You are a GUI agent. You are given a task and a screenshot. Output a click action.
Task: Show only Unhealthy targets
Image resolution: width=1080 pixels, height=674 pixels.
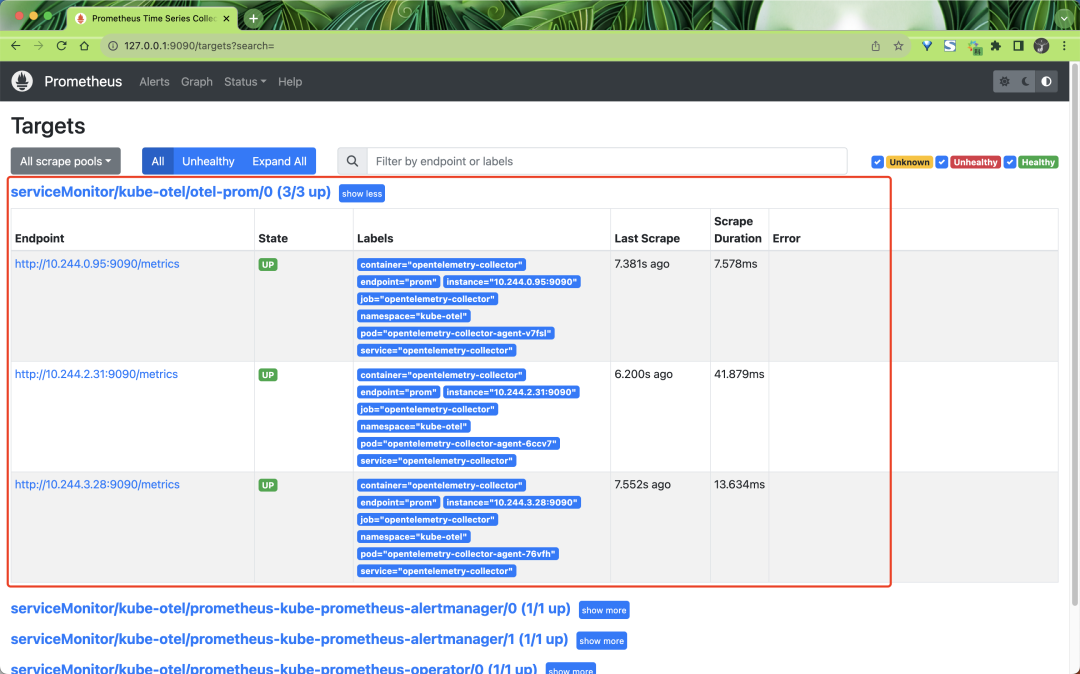click(208, 161)
